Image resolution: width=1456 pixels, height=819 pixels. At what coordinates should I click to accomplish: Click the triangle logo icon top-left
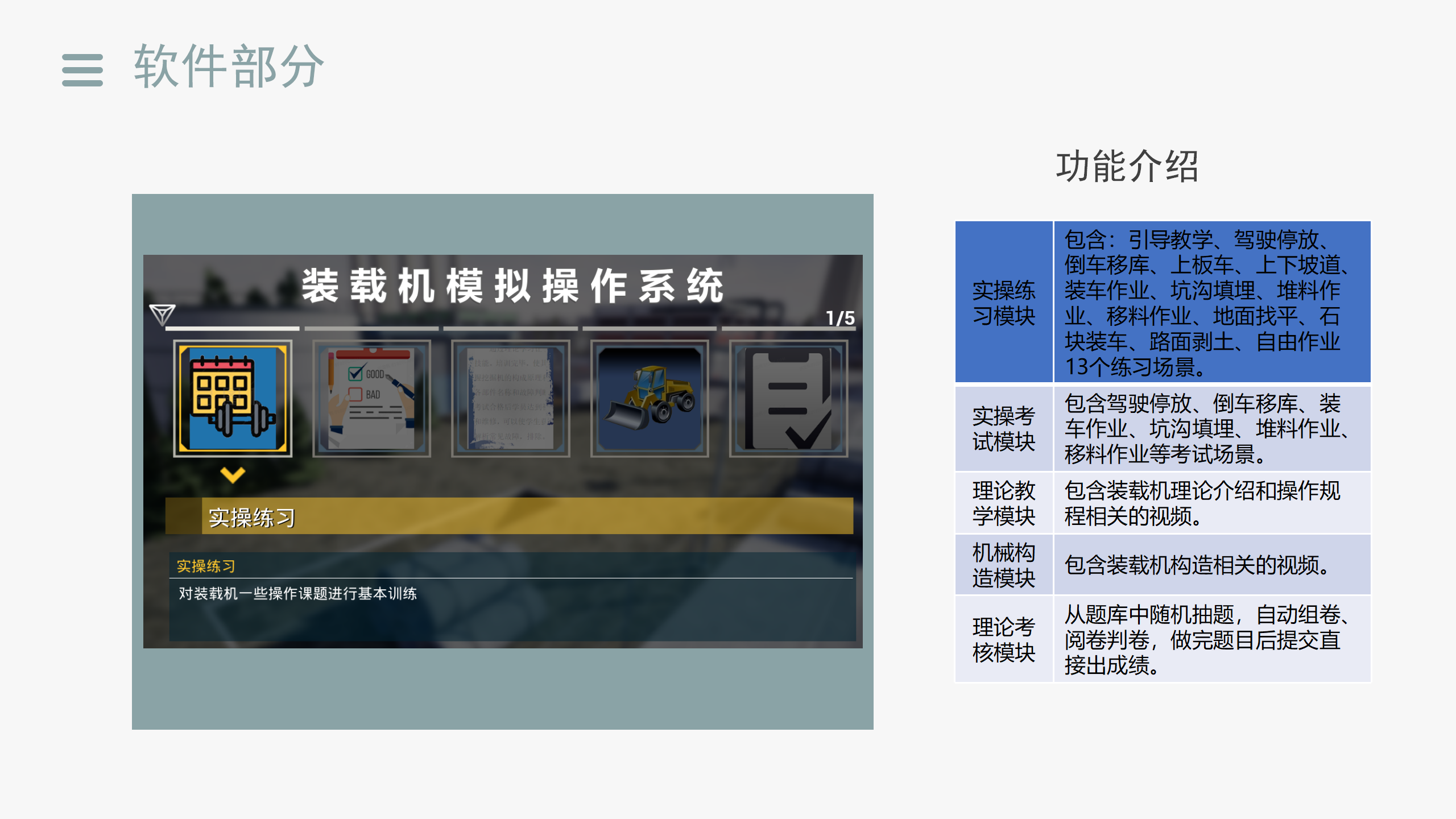tap(162, 315)
